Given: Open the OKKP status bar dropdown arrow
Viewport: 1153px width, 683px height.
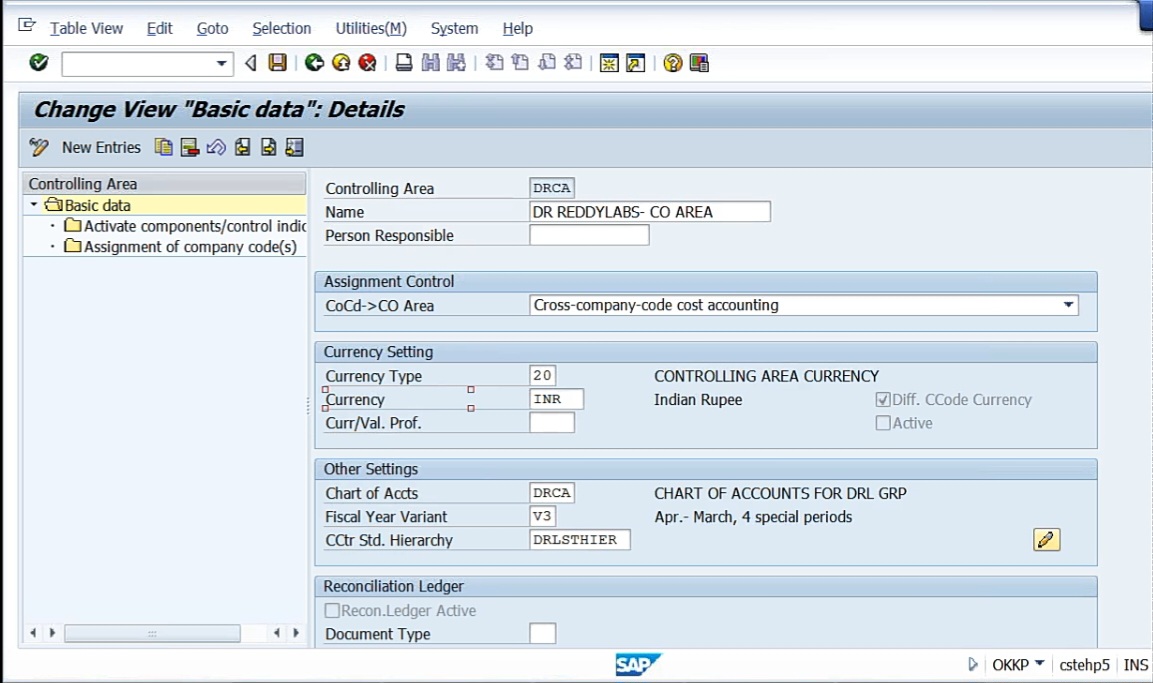Looking at the screenshot, I should (1040, 664).
